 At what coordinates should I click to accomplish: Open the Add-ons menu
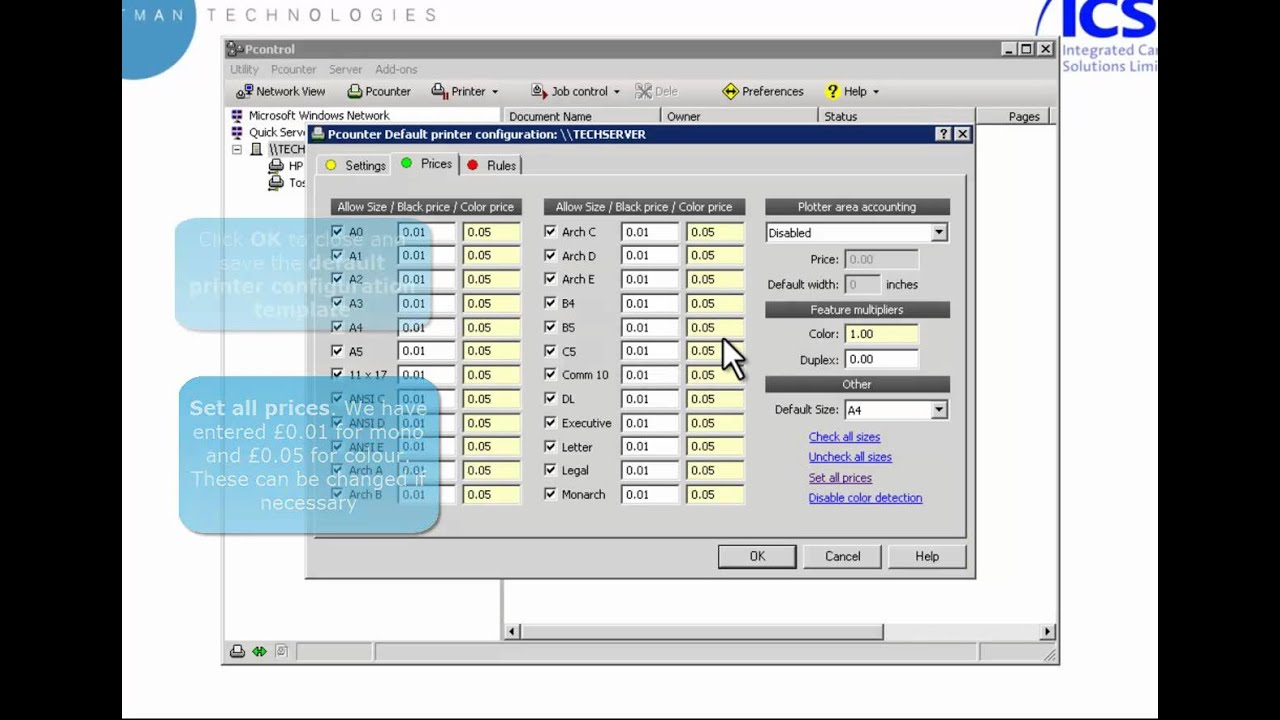[x=396, y=69]
